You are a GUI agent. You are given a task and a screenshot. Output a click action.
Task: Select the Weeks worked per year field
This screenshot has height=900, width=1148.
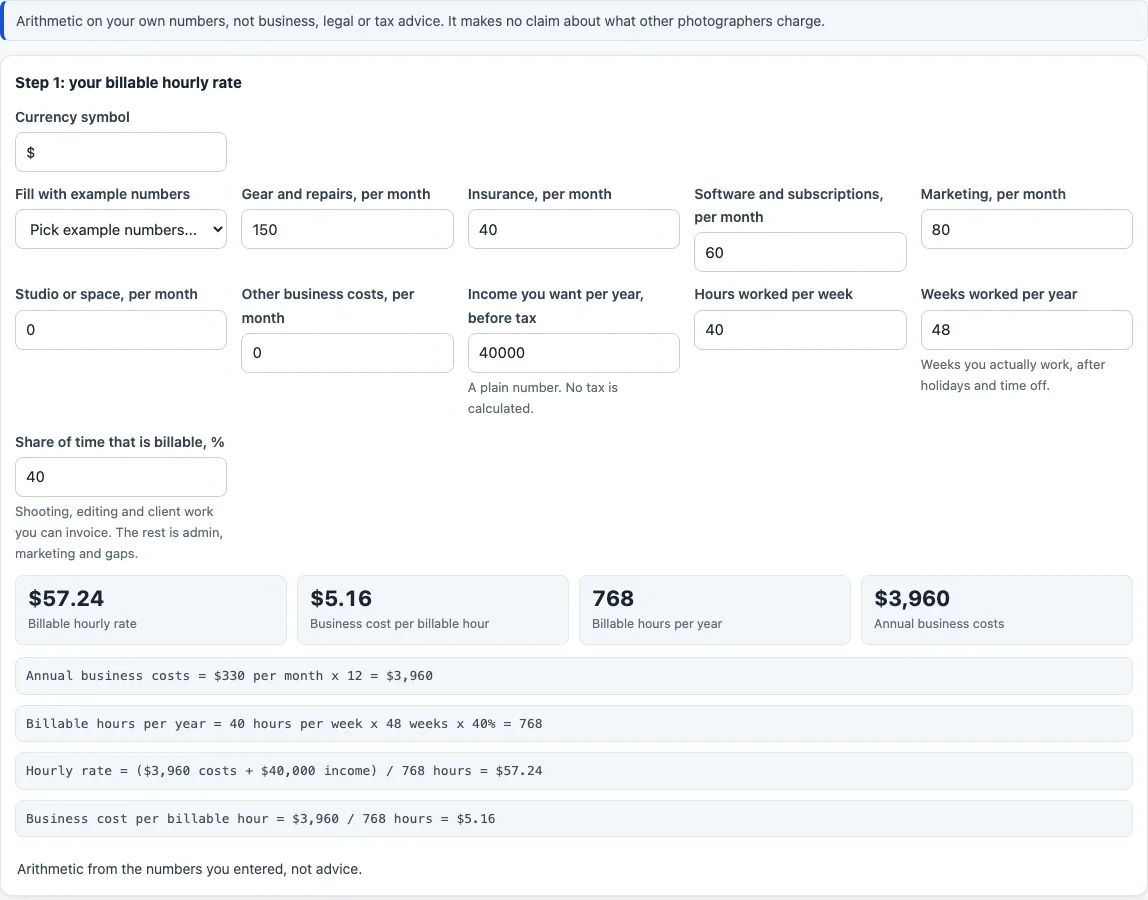tap(1026, 330)
